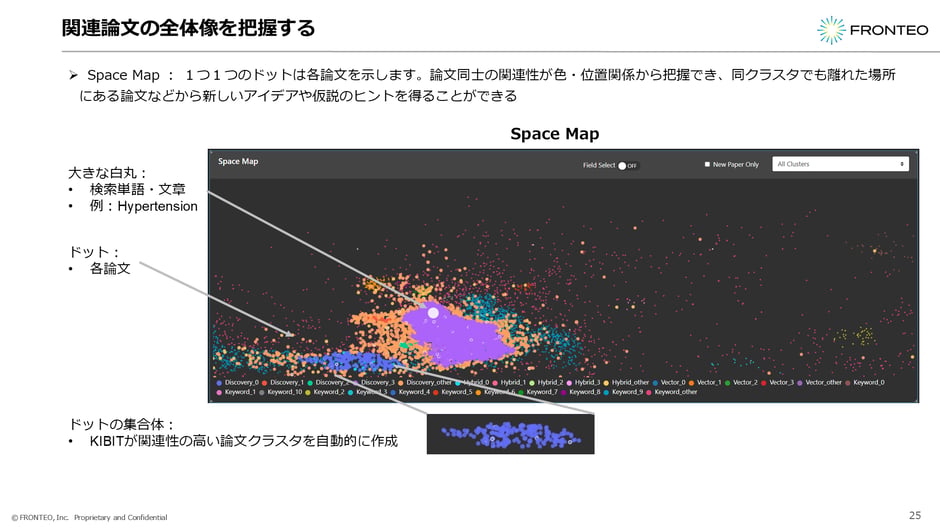Click the page number 25
940x528 pixels.
(915, 515)
